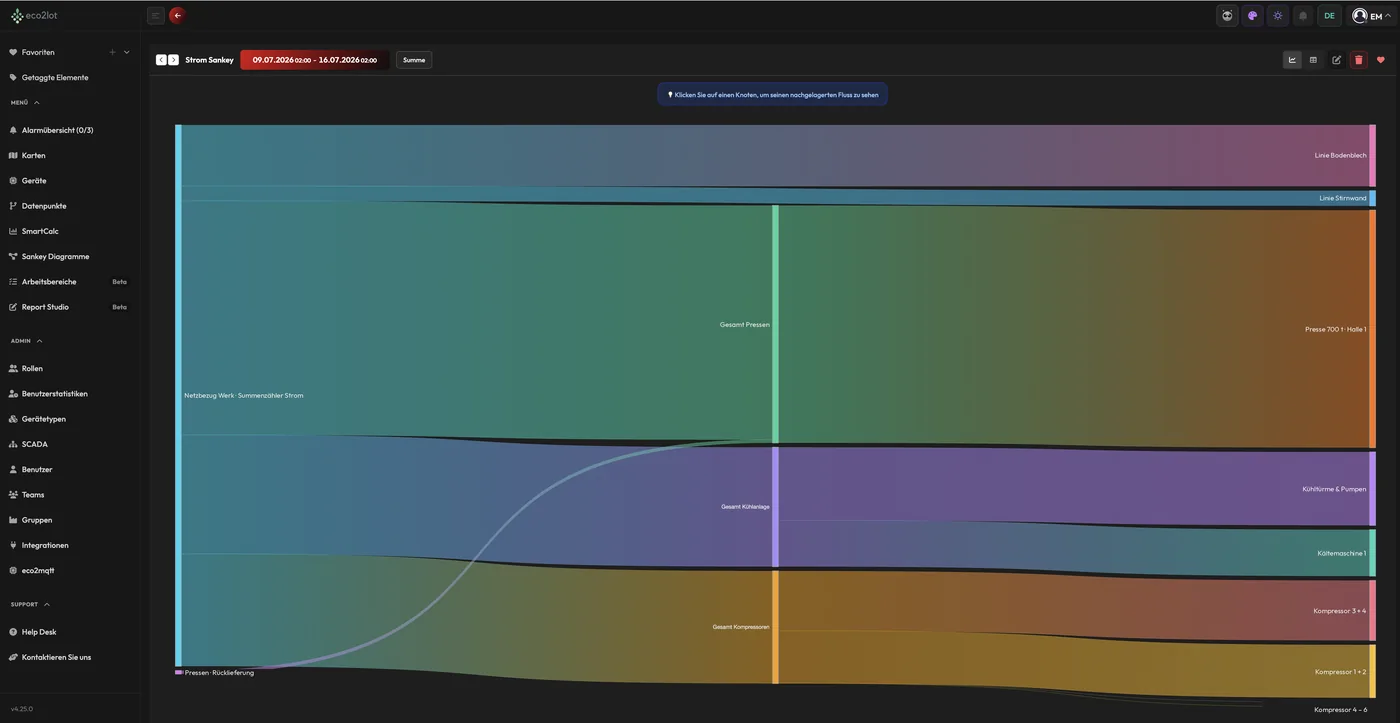
Task: Select the Gesamt Kühlanlage purple node
Action: [775, 507]
